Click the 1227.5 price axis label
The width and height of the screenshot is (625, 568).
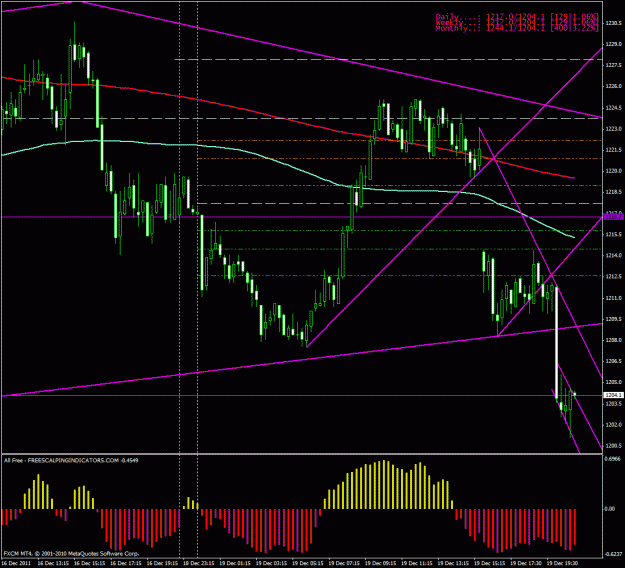point(613,65)
